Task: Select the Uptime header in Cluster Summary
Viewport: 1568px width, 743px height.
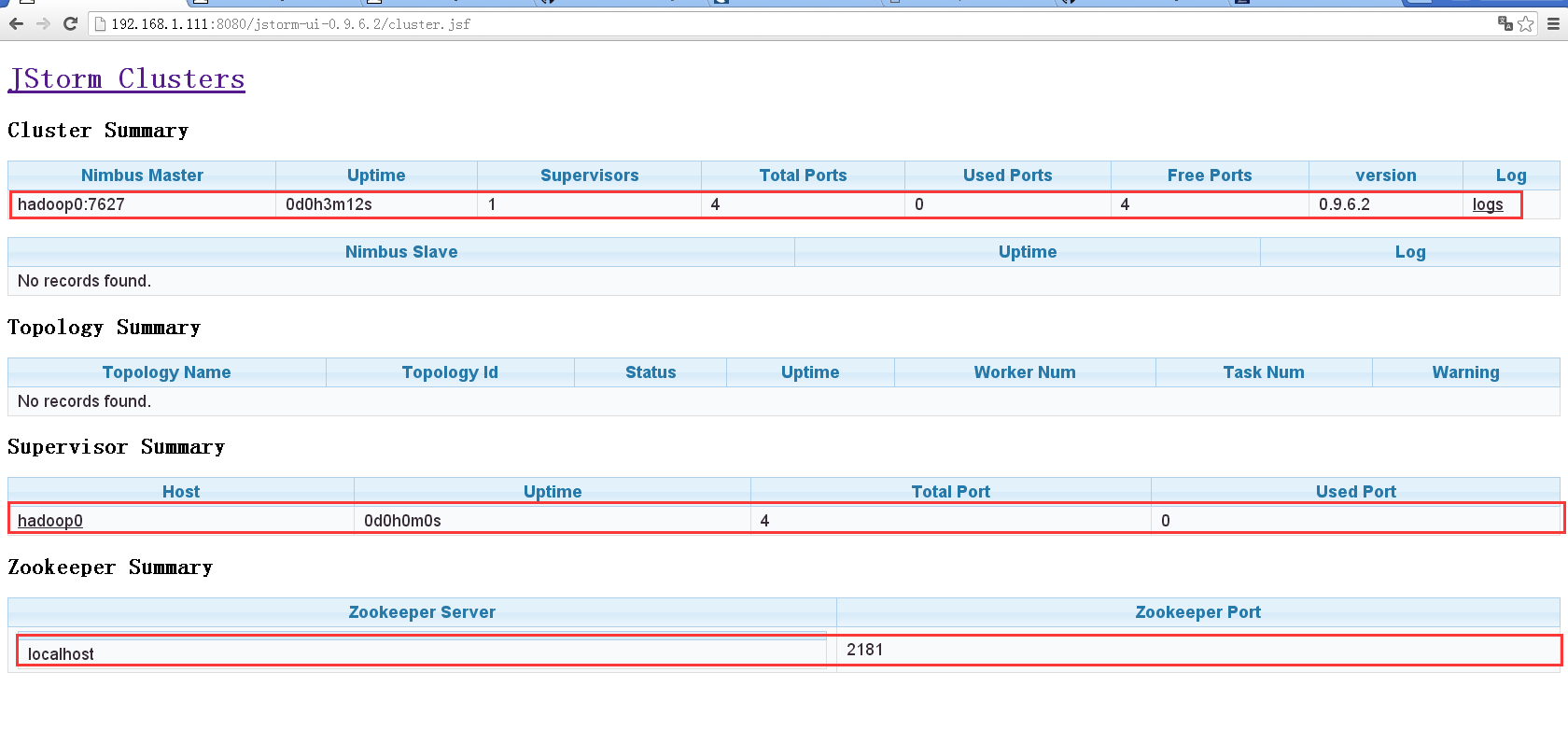Action: point(376,175)
